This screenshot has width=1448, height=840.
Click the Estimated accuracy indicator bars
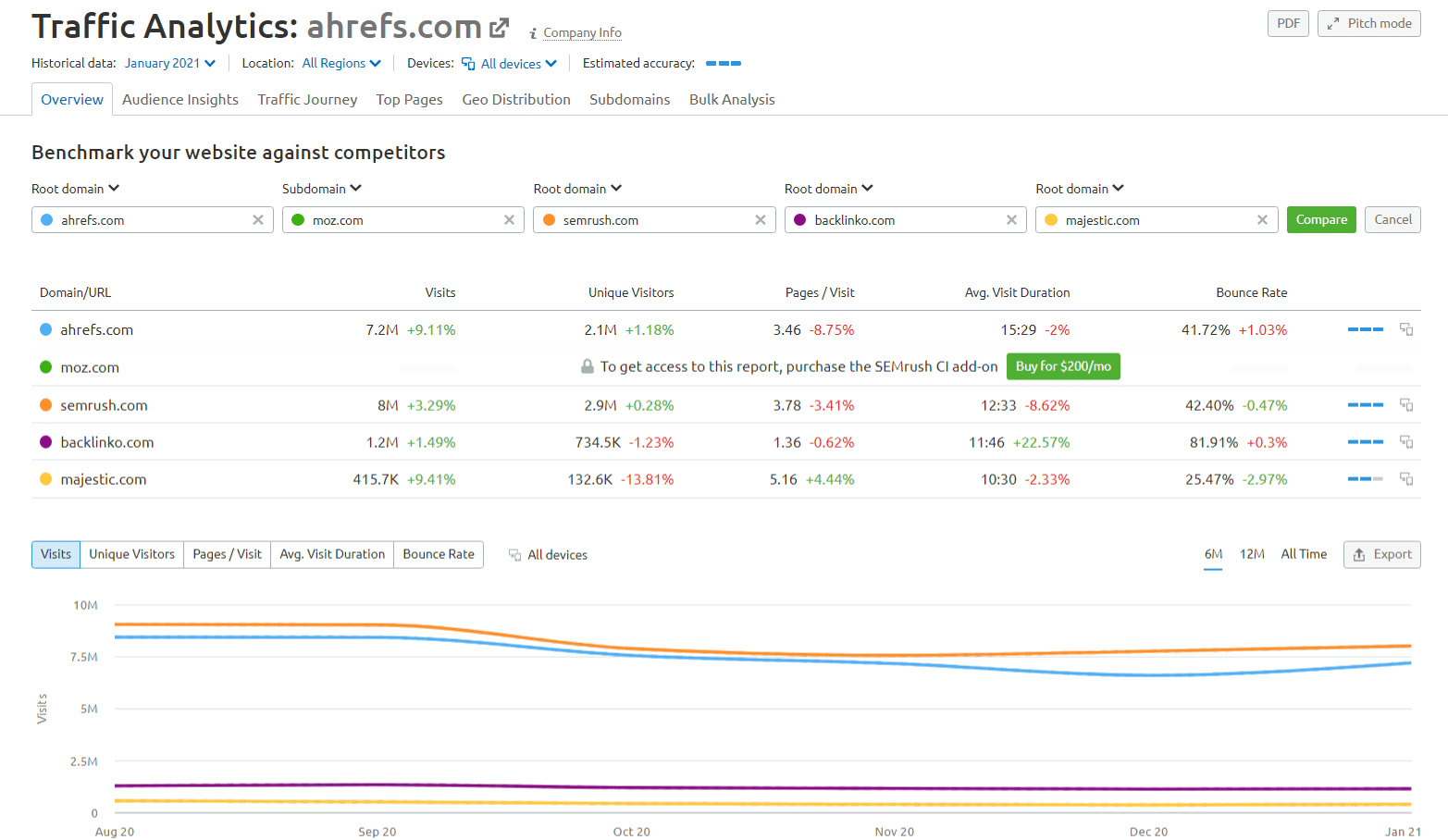coord(723,64)
